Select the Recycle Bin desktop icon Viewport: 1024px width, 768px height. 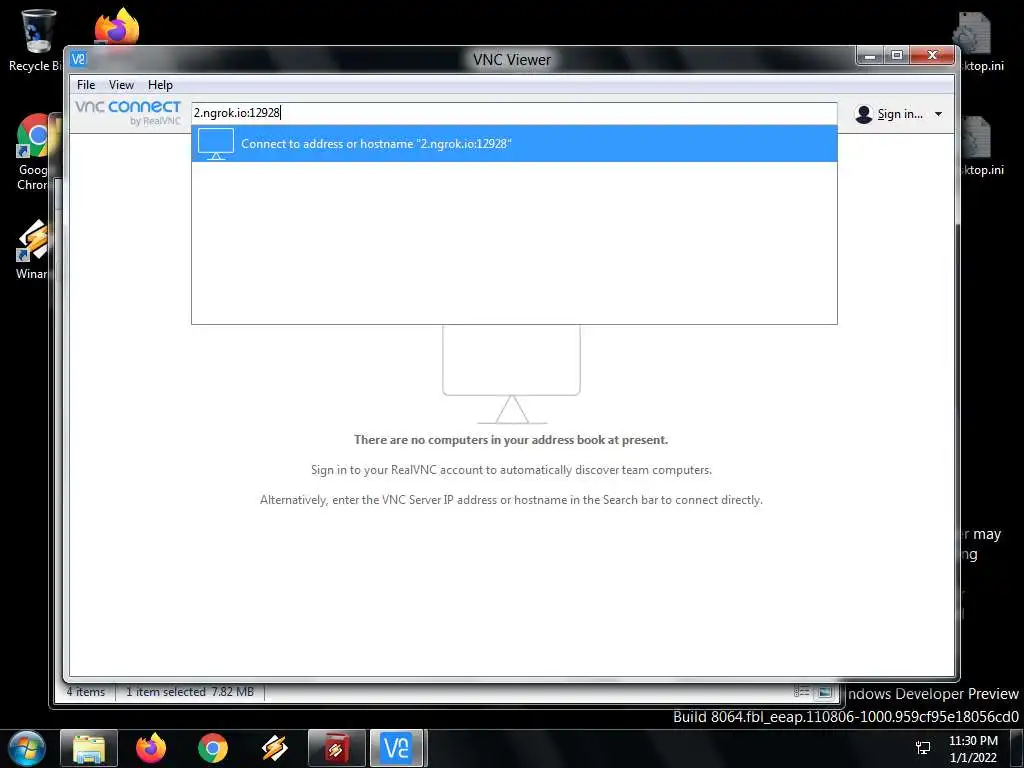[x=36, y=40]
